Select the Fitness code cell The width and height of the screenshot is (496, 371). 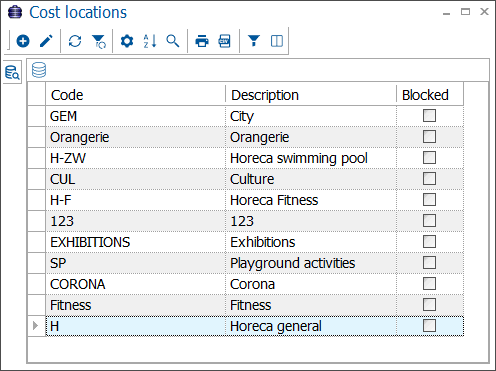135,305
